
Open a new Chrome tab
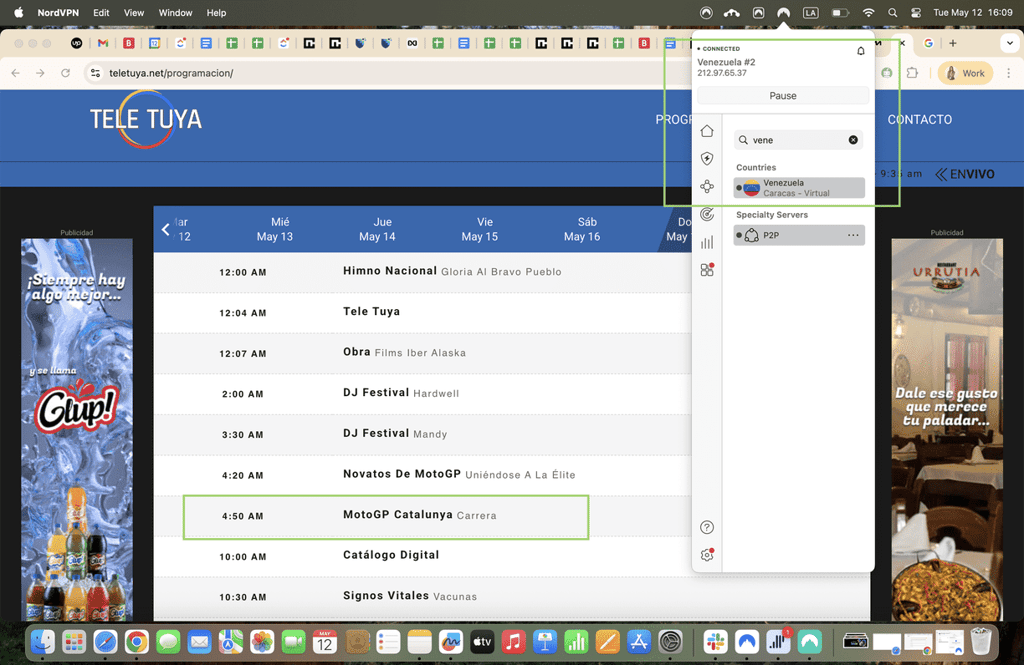click(x=953, y=43)
